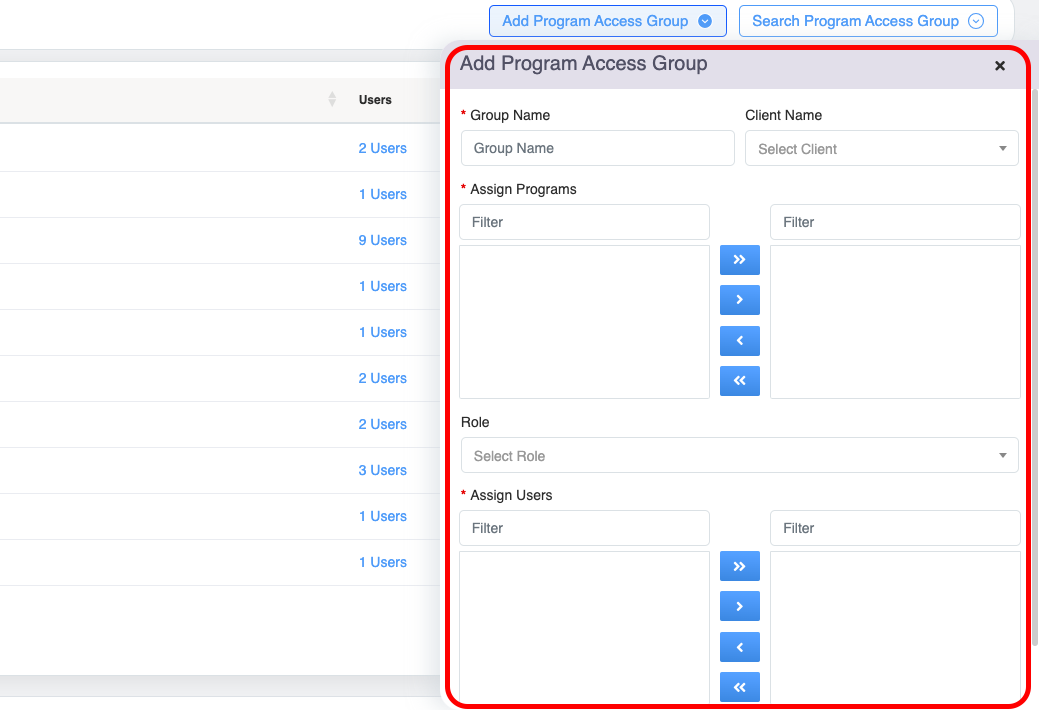Click double-left arrow under Assign Users

coord(739,687)
